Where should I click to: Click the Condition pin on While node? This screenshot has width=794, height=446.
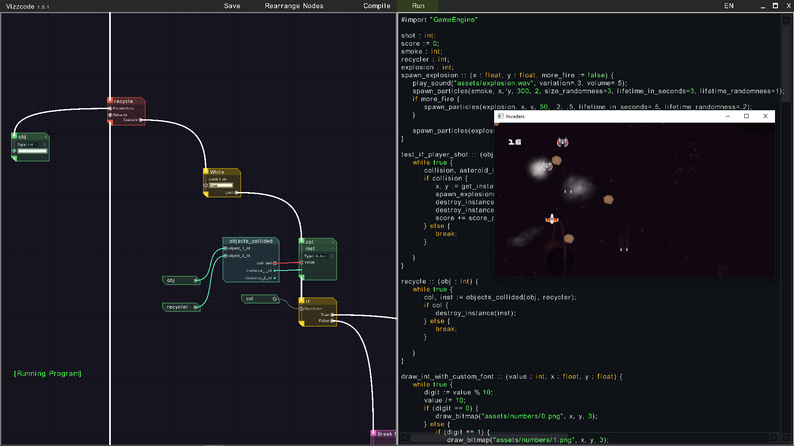[206, 185]
